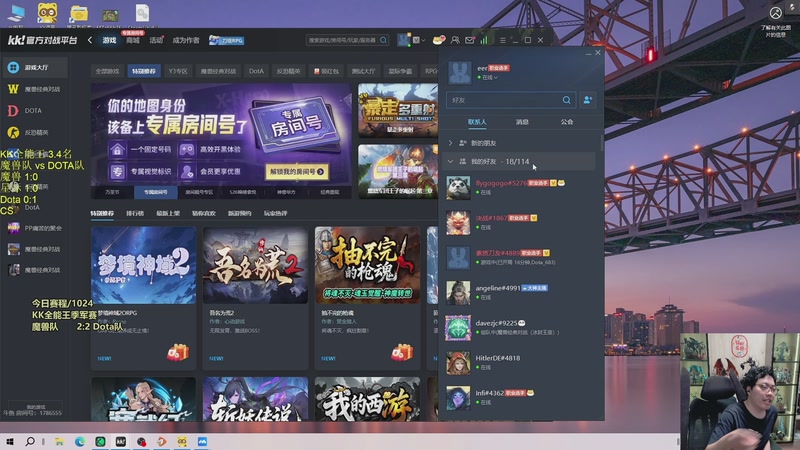Click the 解锁我的房间号 banner button
The width and height of the screenshot is (800, 450).
pos(297,172)
